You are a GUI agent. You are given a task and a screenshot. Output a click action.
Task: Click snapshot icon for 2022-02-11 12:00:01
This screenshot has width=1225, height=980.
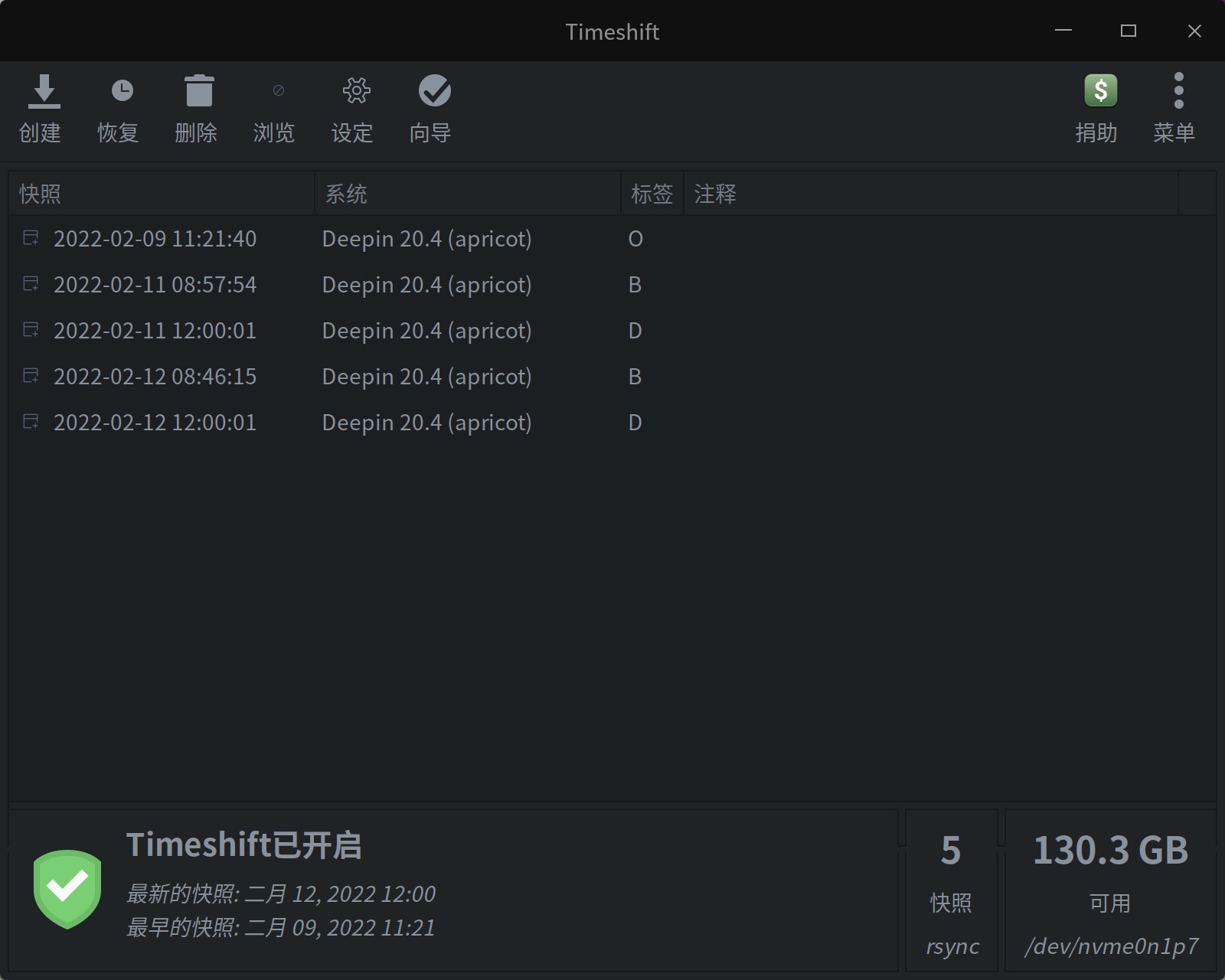(x=31, y=330)
